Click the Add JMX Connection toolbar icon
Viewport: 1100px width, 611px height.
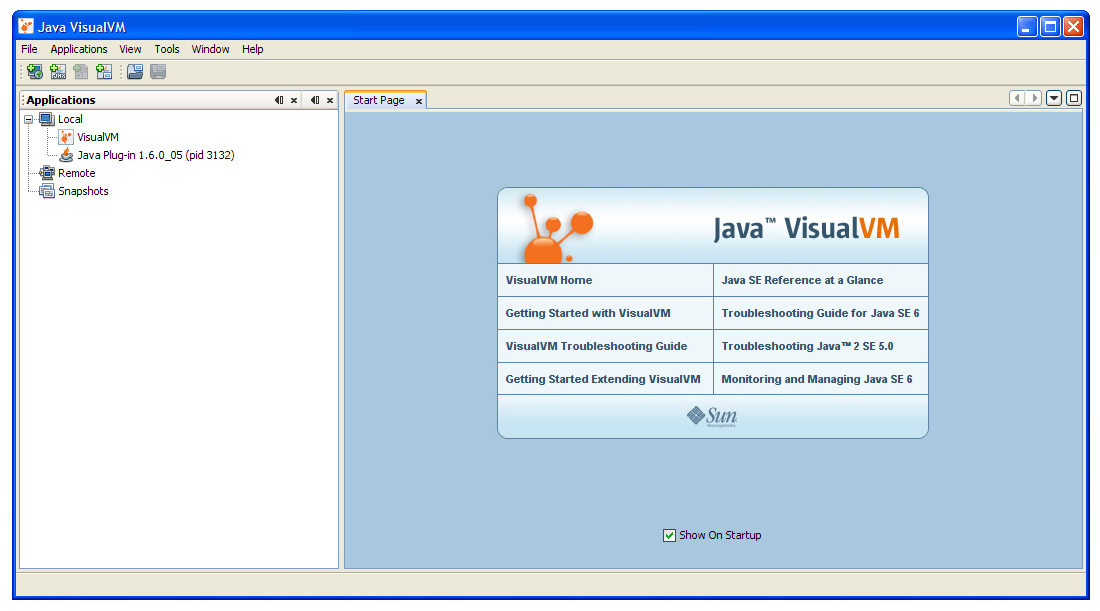58,71
